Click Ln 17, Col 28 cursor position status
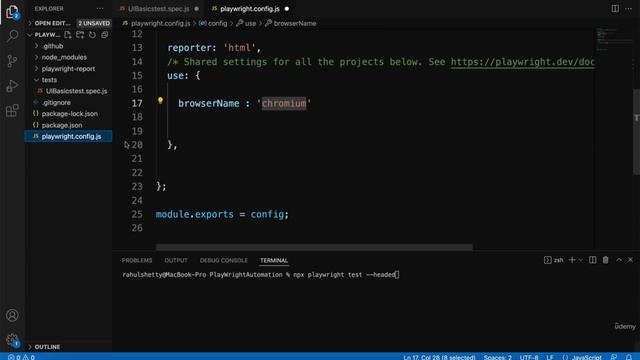This screenshot has height=360, width=640. click(x=439, y=357)
